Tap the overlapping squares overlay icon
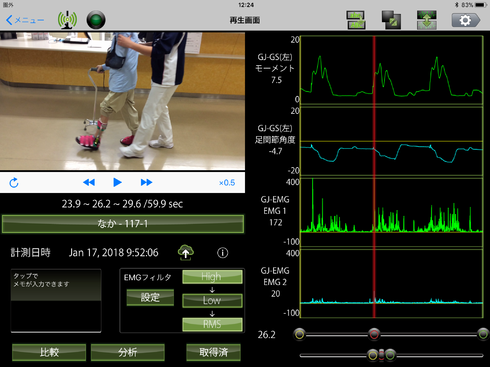 click(391, 20)
